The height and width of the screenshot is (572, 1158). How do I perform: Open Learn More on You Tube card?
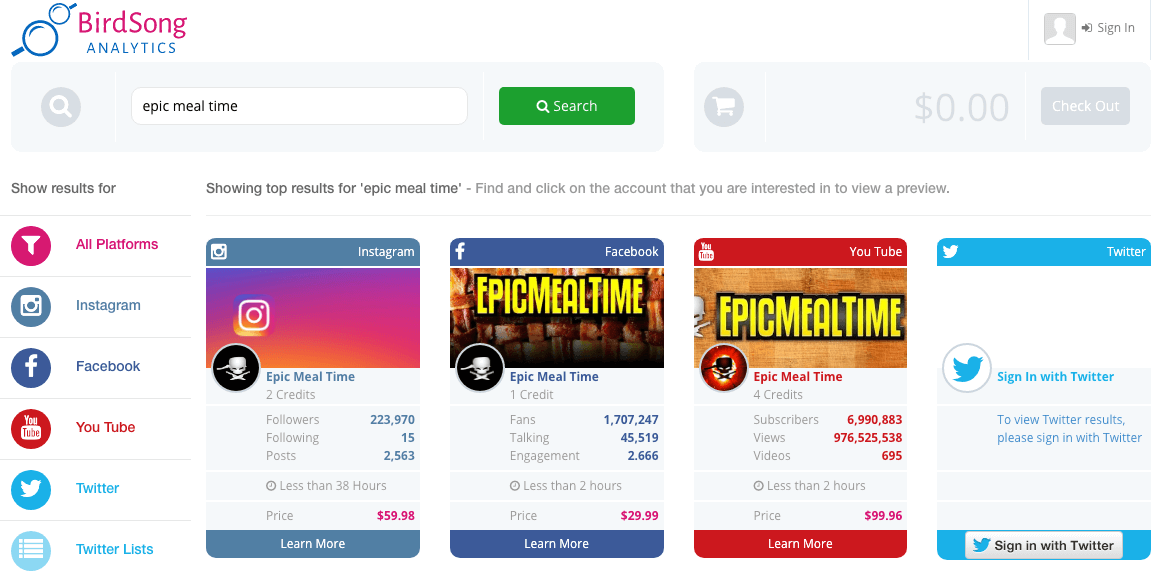(800, 544)
